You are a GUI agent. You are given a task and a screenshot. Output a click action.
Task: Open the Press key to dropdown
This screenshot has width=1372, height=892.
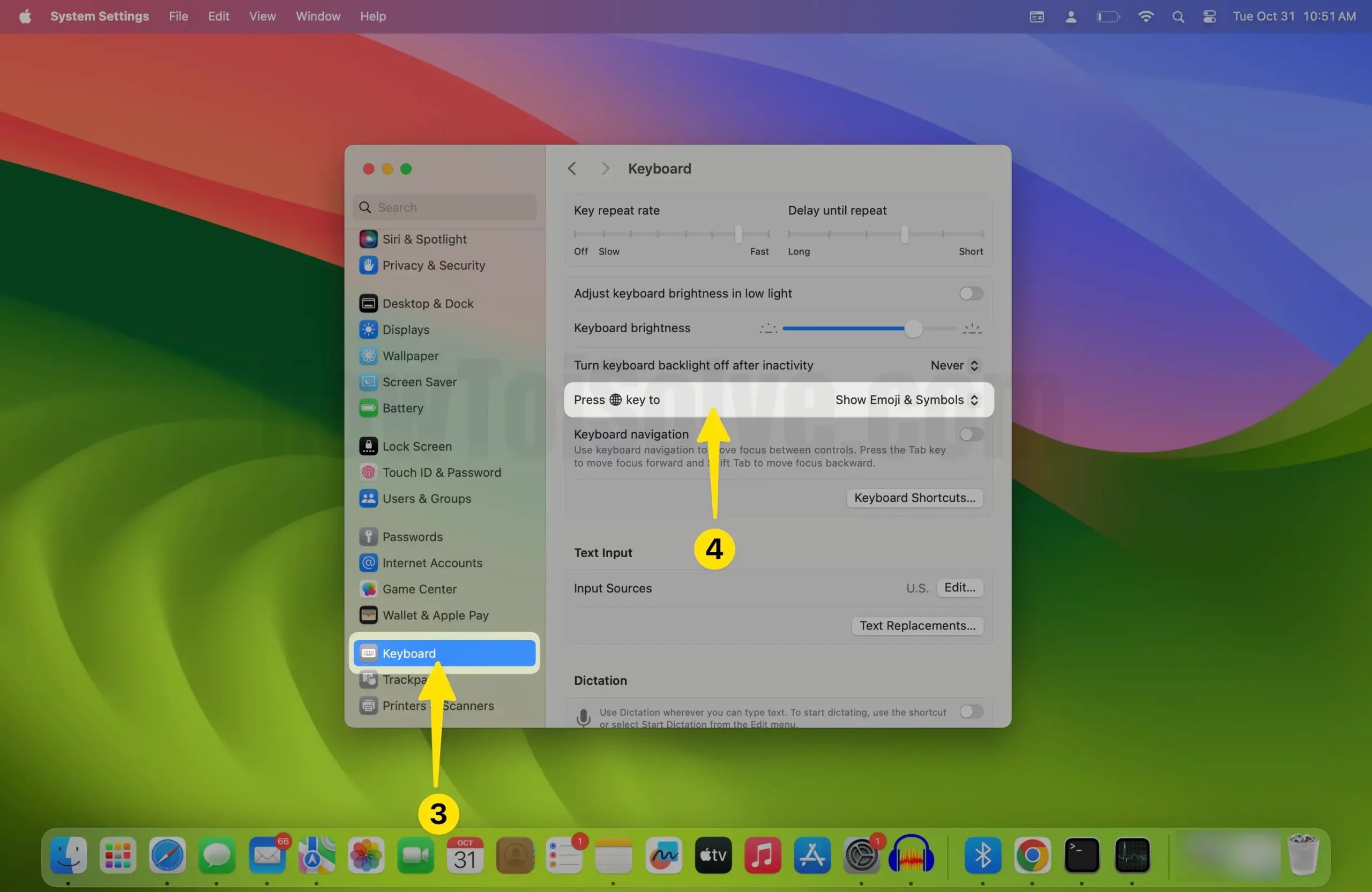point(906,399)
